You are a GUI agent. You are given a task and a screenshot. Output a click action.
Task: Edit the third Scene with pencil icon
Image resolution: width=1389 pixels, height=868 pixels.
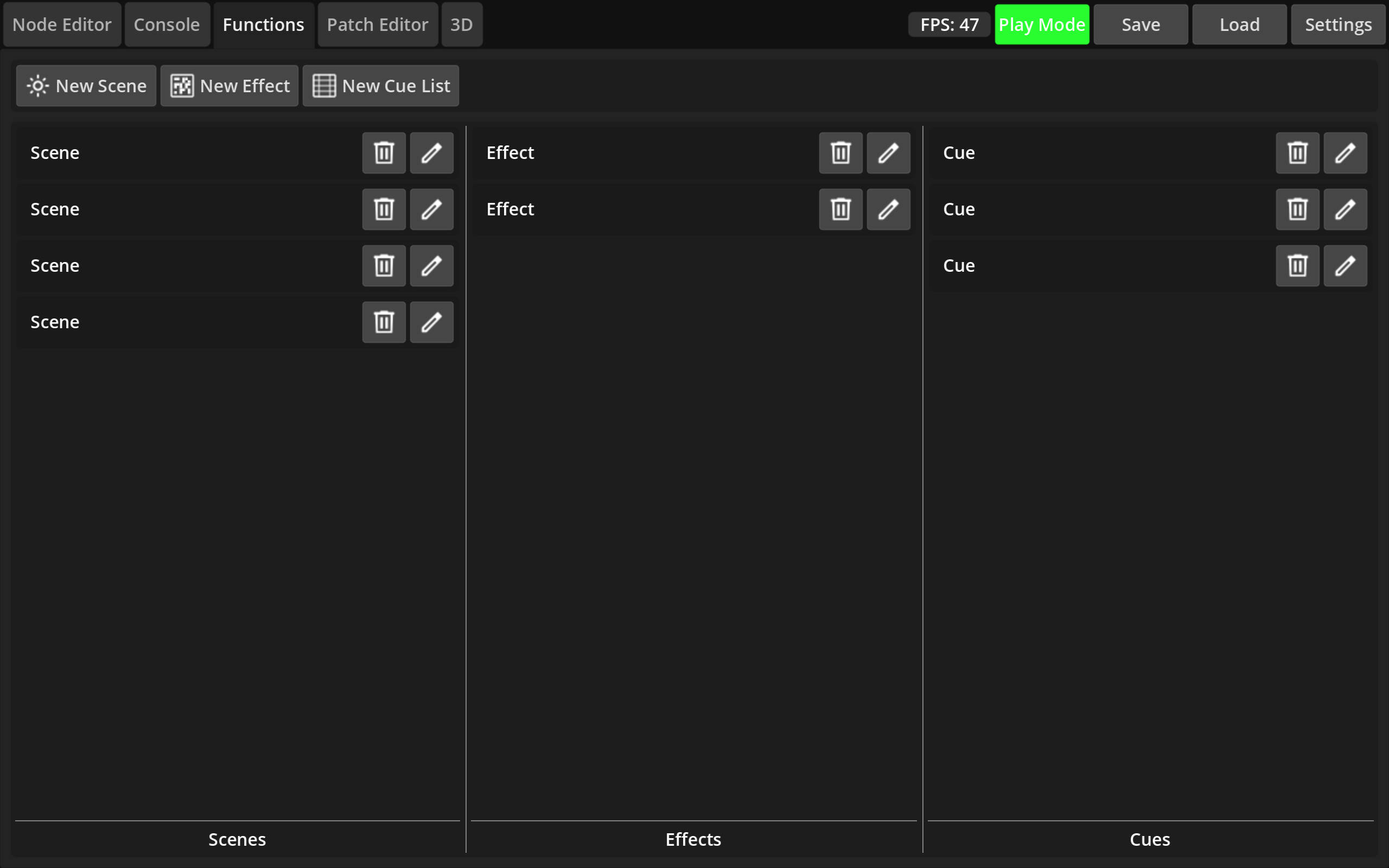[x=432, y=266]
